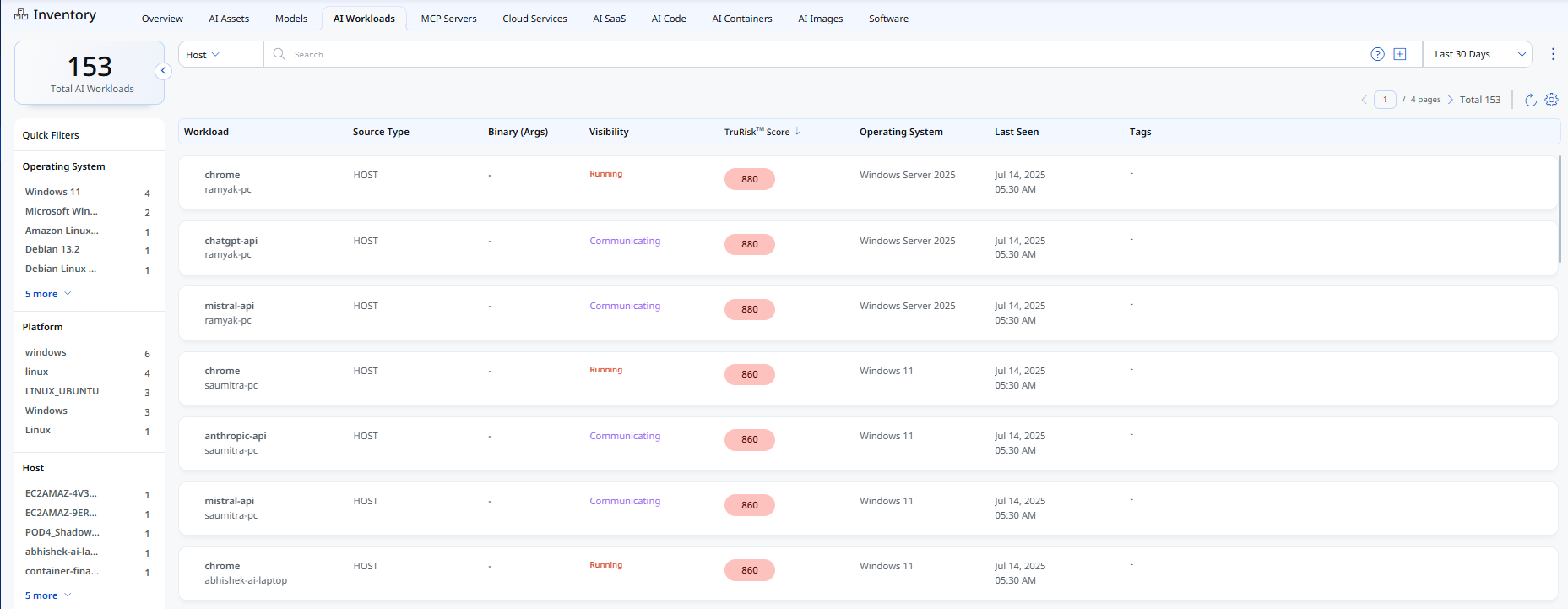Open the AI Code tab
This screenshot has height=609, width=1568.
[669, 19]
